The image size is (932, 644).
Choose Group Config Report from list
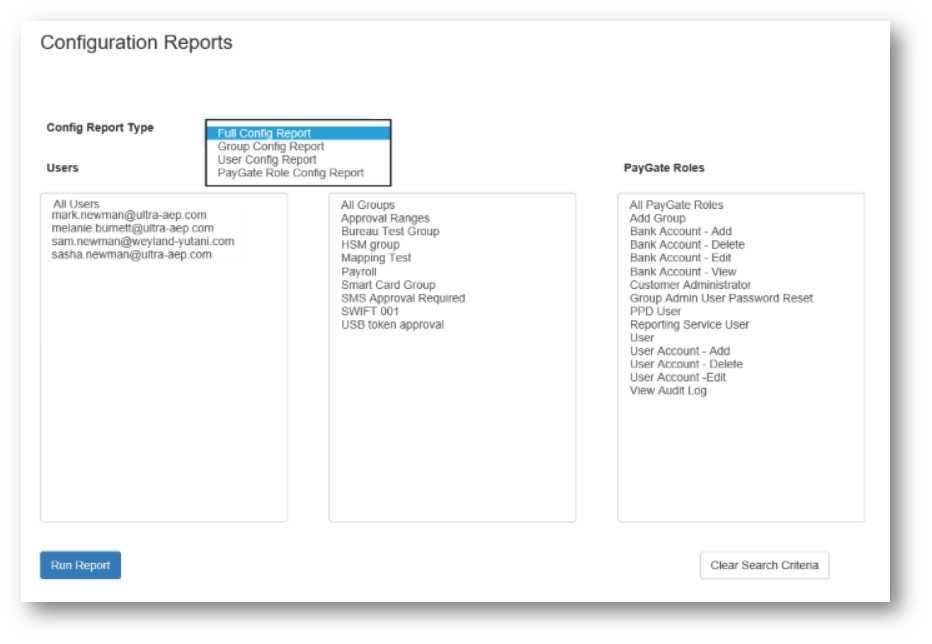tap(270, 146)
